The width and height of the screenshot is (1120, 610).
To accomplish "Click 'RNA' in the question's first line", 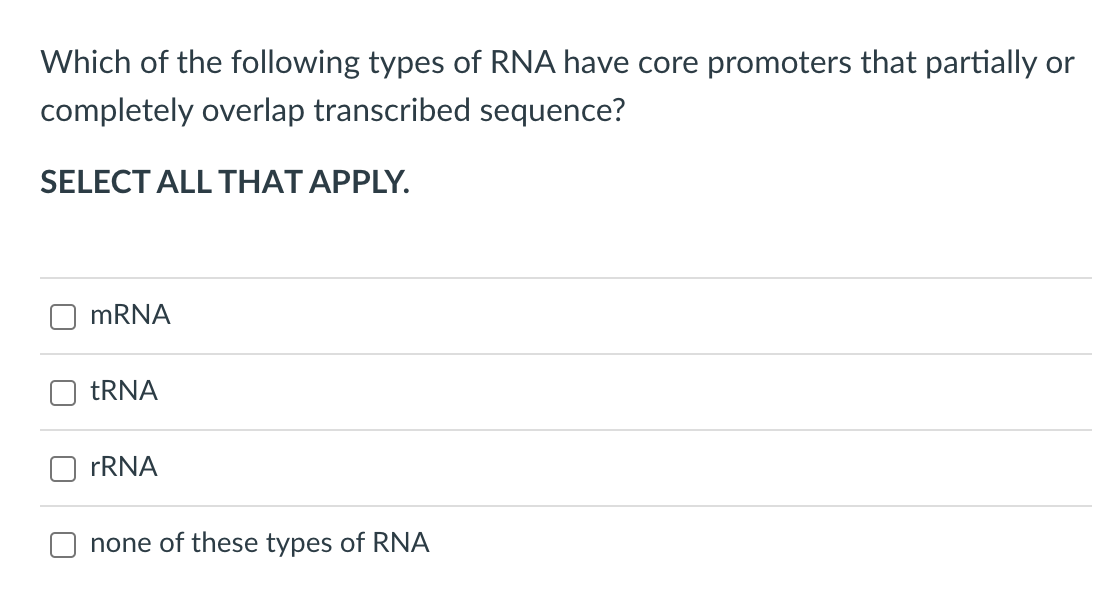I will 522,62.
